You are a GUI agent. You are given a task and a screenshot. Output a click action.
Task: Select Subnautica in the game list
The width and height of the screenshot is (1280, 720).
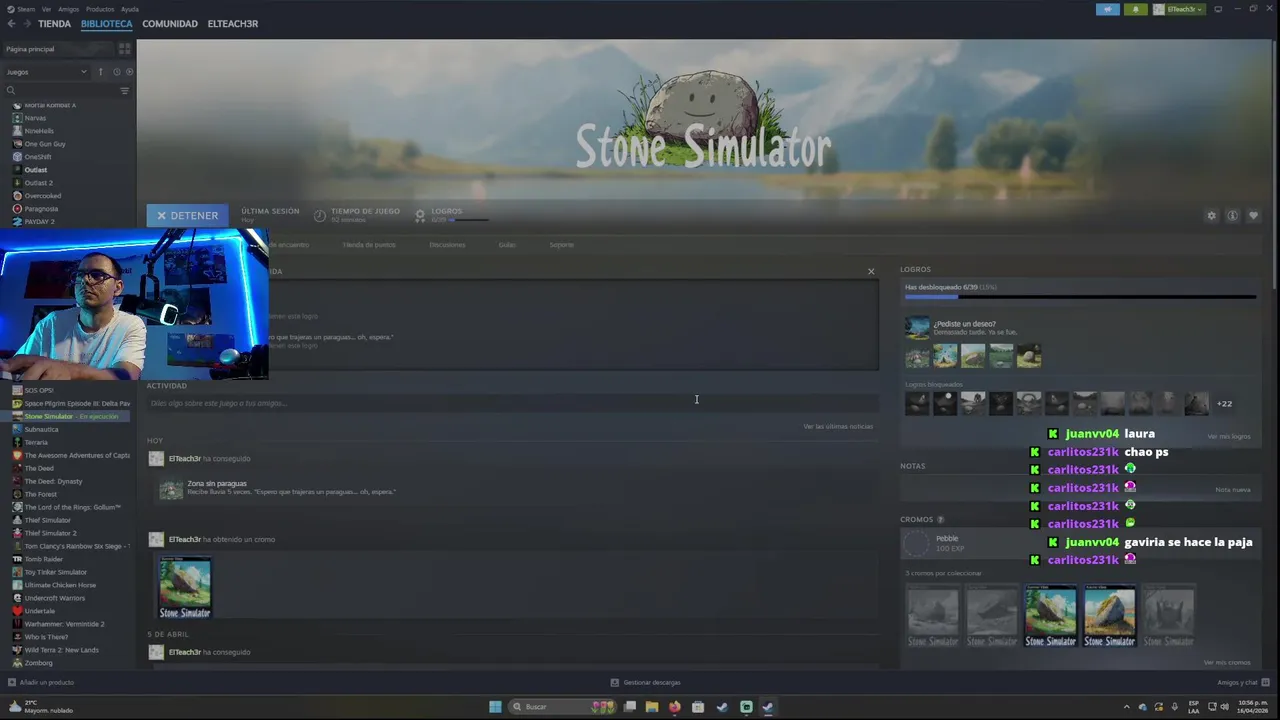click(x=41, y=429)
